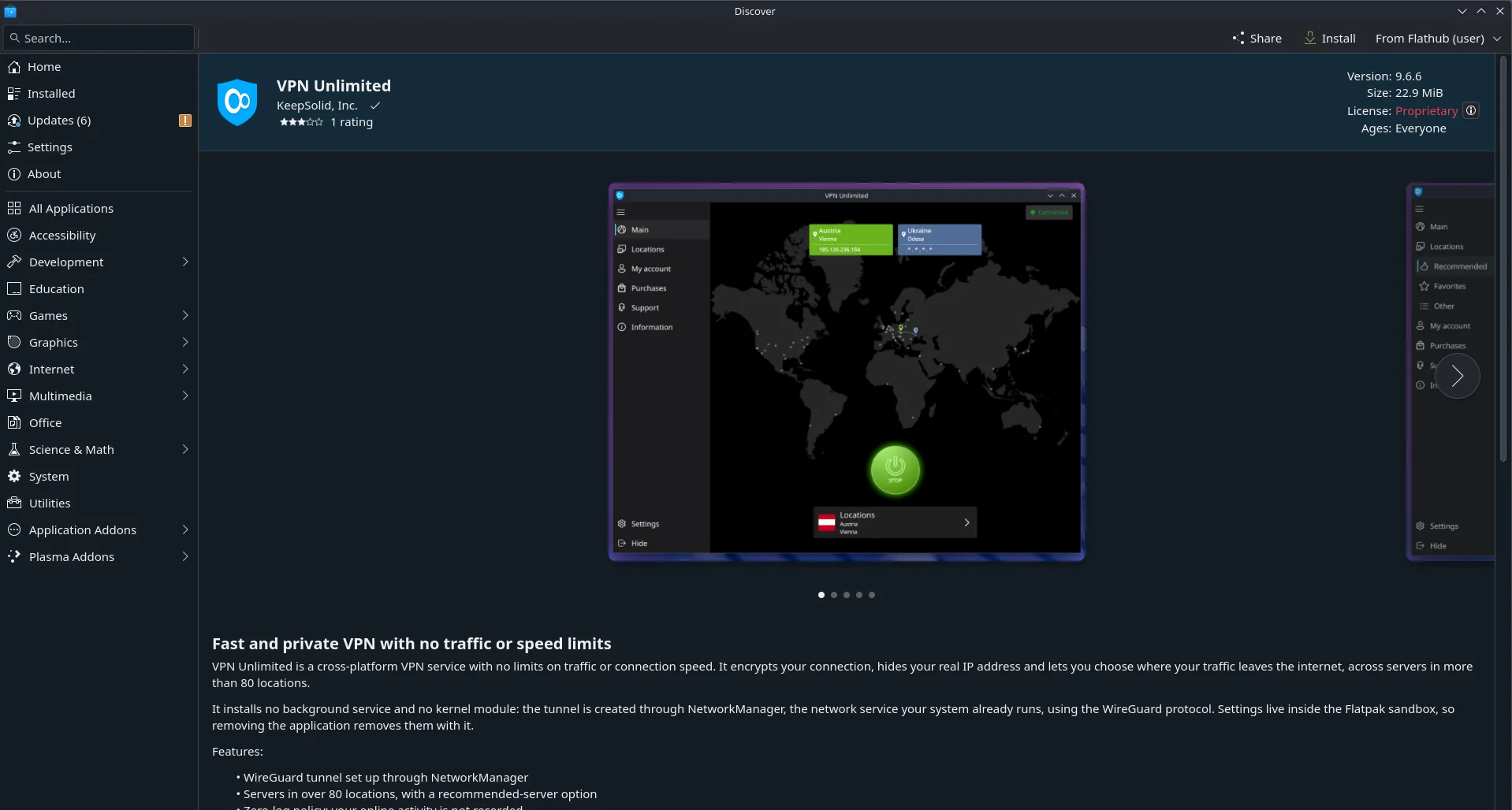Select the fifth screenshot page dot
The width and height of the screenshot is (1512, 810).
(872, 595)
